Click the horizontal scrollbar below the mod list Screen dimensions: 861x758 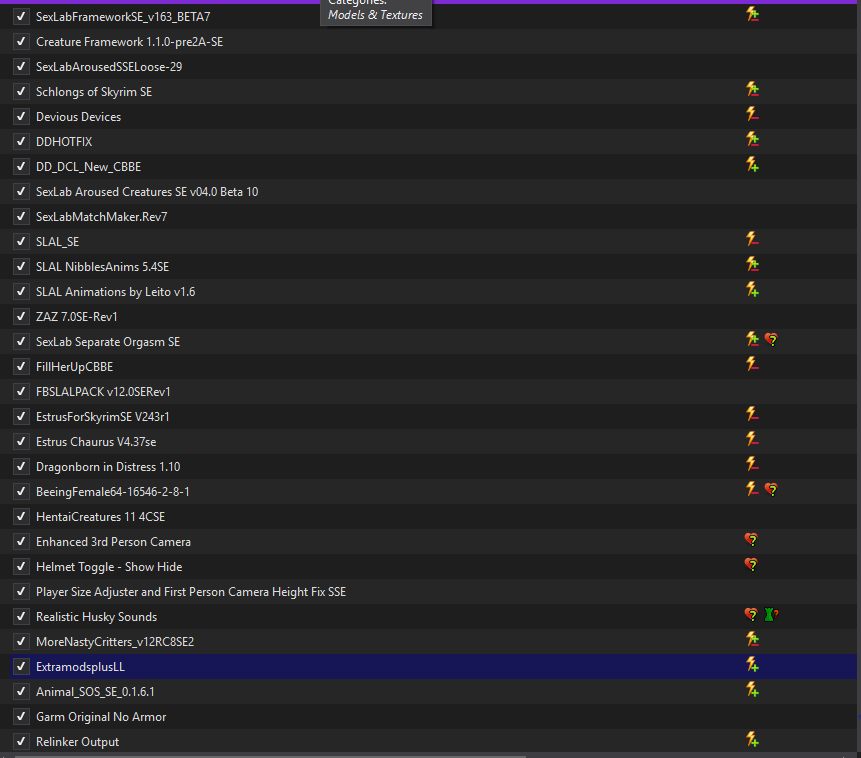269,756
